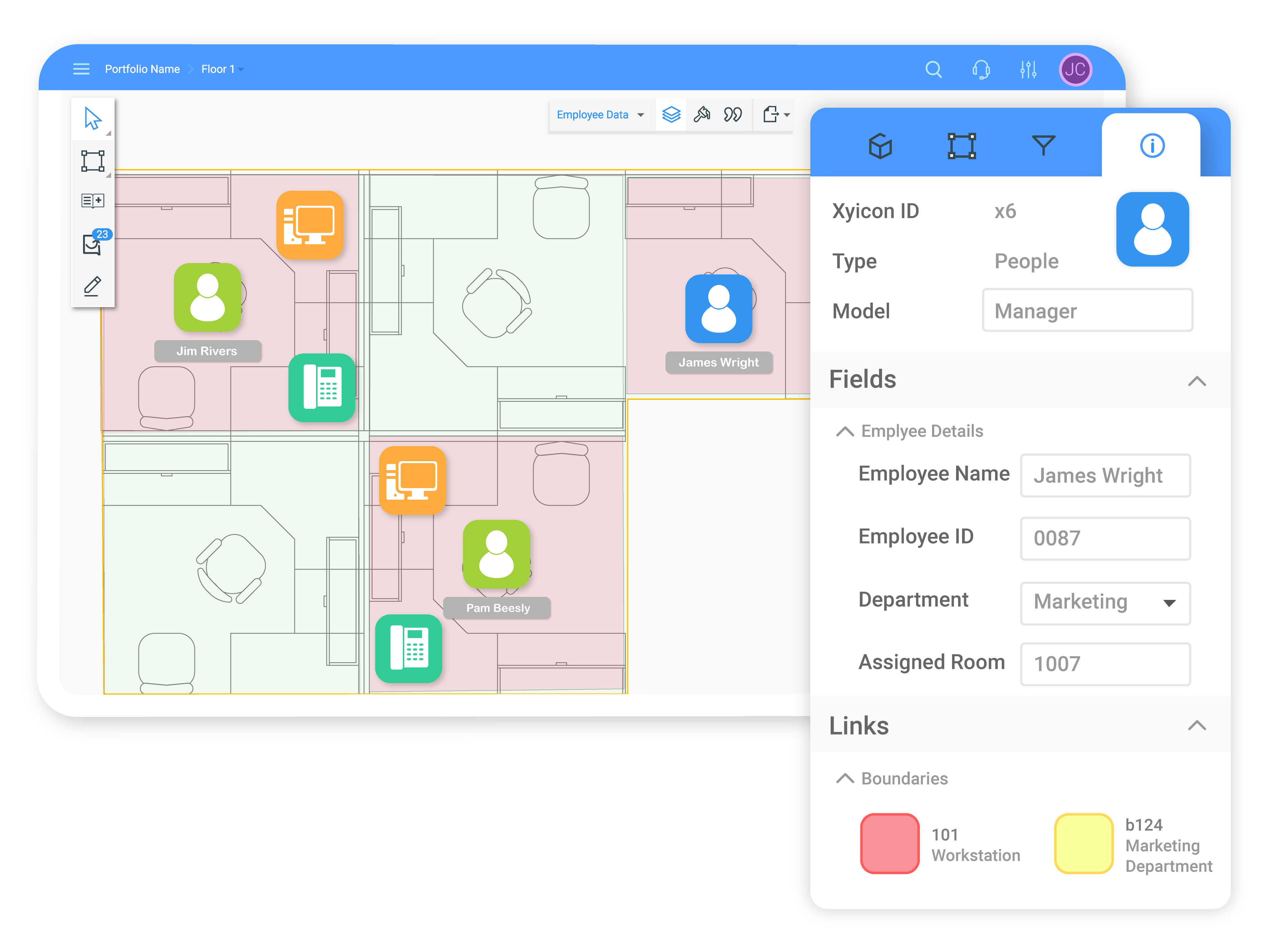Click the search magnifier in header
Viewport: 1286px width, 952px height.
pos(933,70)
